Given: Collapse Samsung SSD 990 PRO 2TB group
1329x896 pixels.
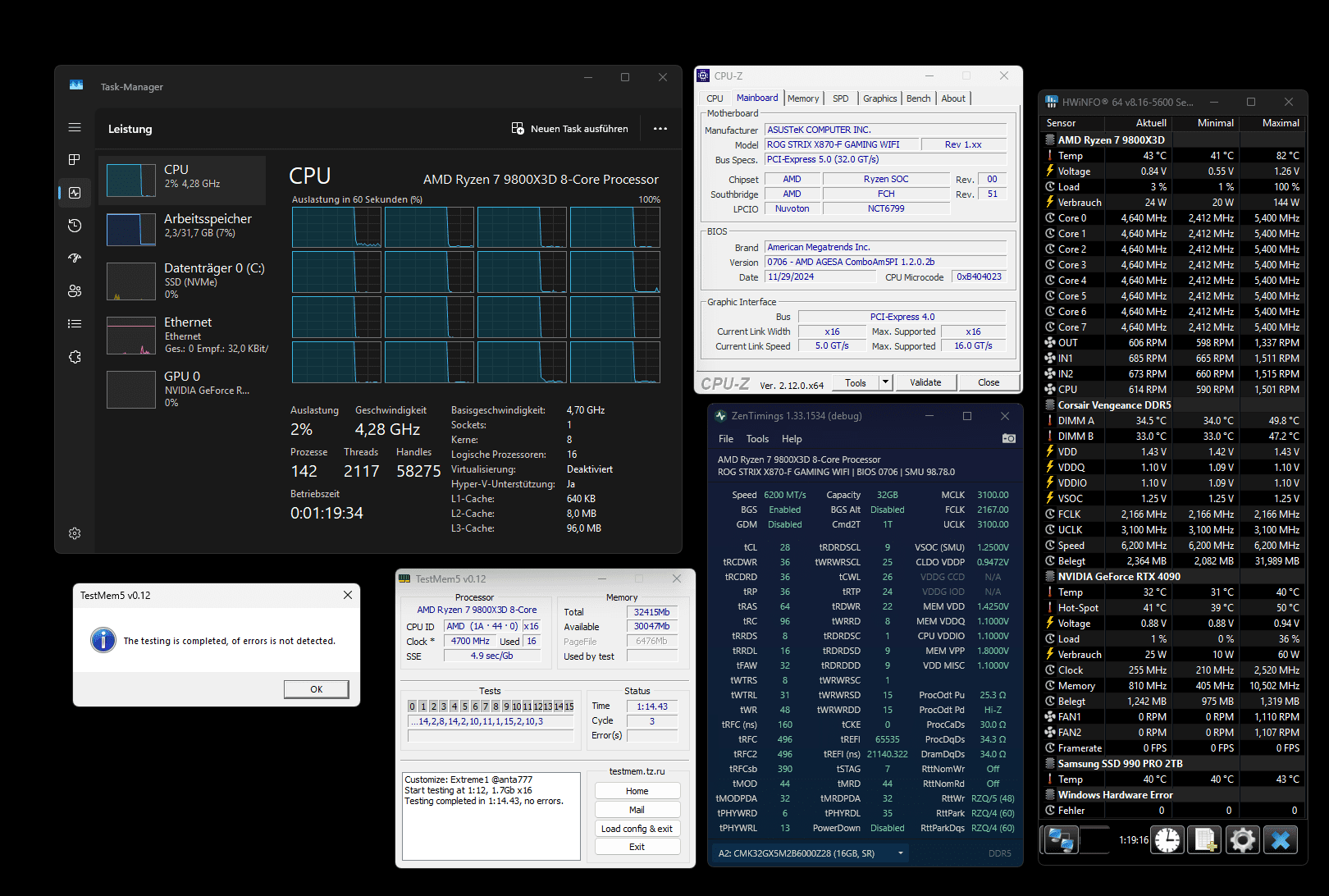Looking at the screenshot, I should pos(1050,764).
